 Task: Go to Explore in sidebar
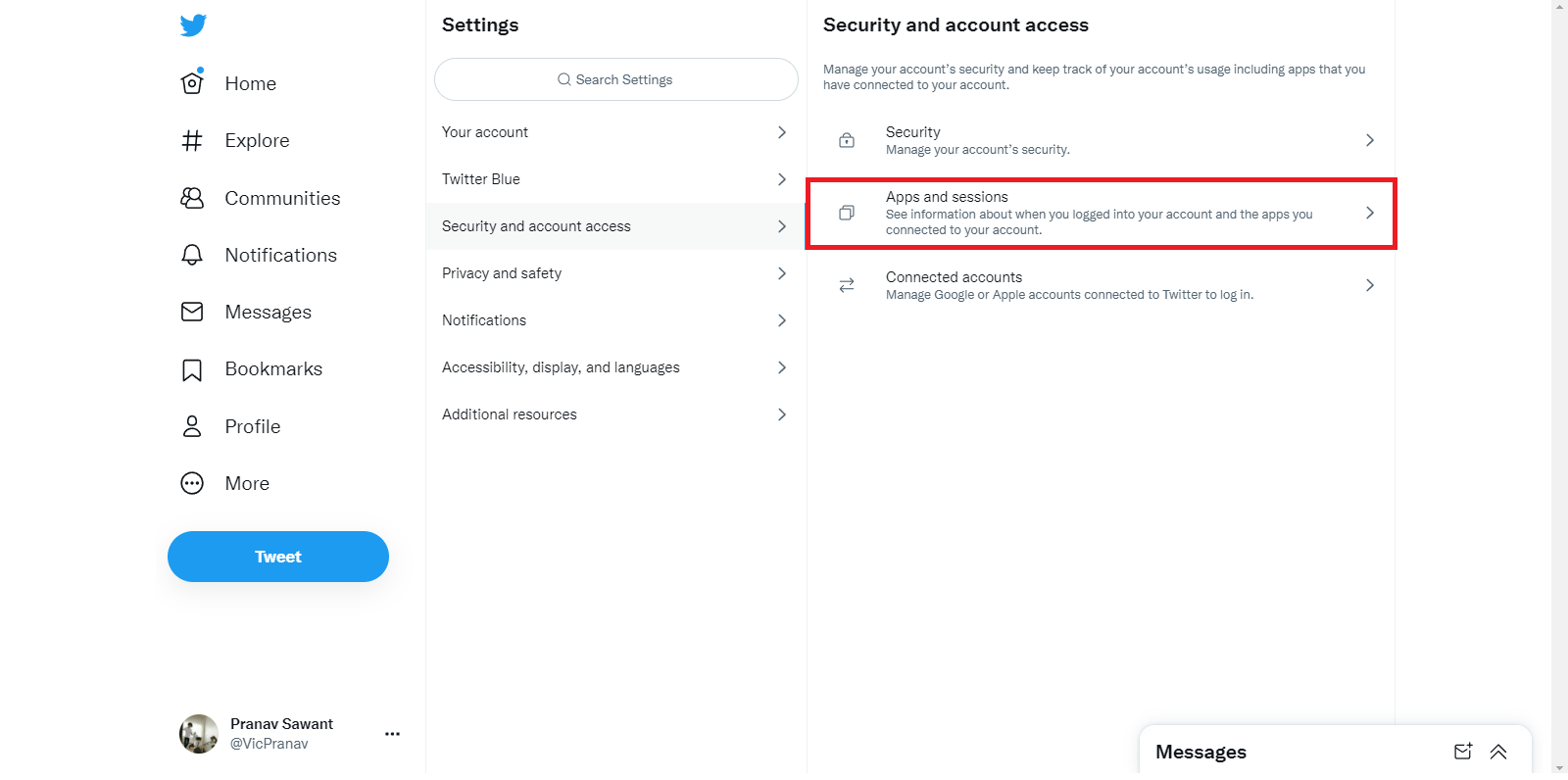pyautogui.click(x=257, y=141)
